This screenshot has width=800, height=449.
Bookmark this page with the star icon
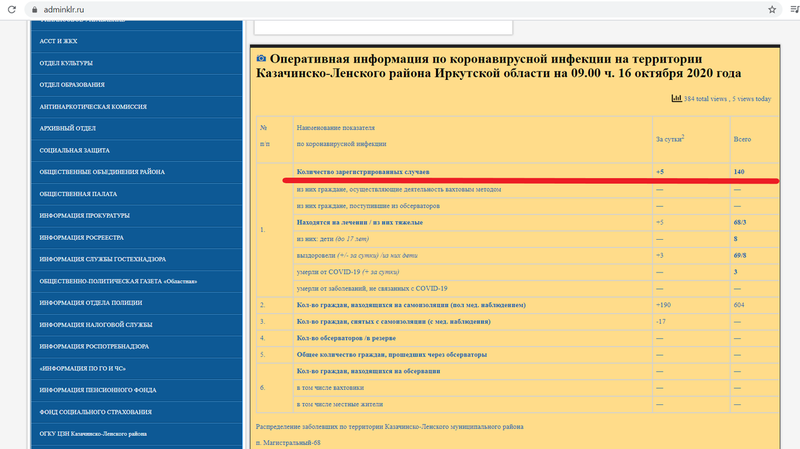tap(772, 10)
